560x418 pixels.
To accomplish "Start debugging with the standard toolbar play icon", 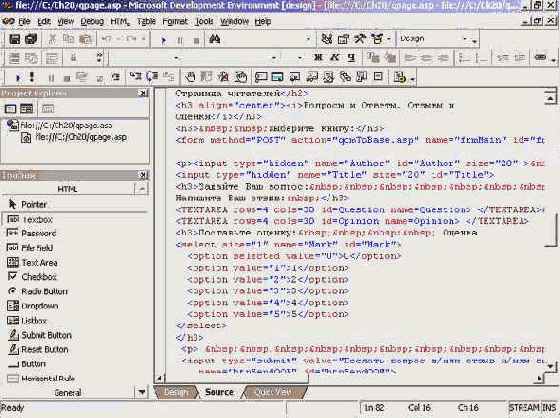I will pos(164,40).
